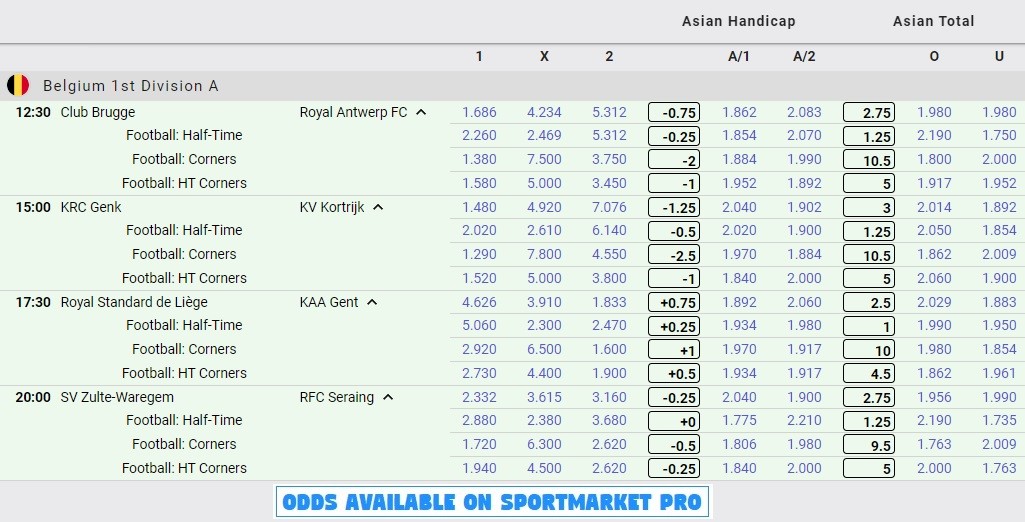
Task: Click the Belgium flag icon
Action: coord(18,86)
